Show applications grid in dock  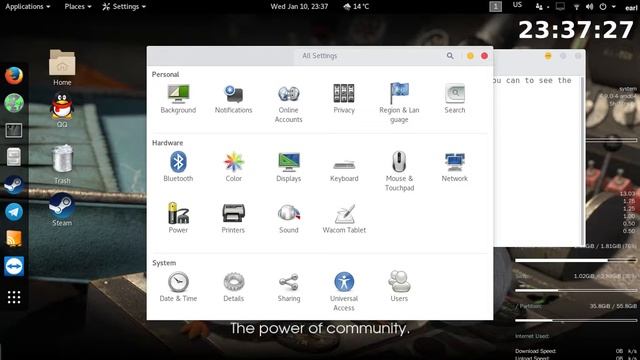pos(14,297)
